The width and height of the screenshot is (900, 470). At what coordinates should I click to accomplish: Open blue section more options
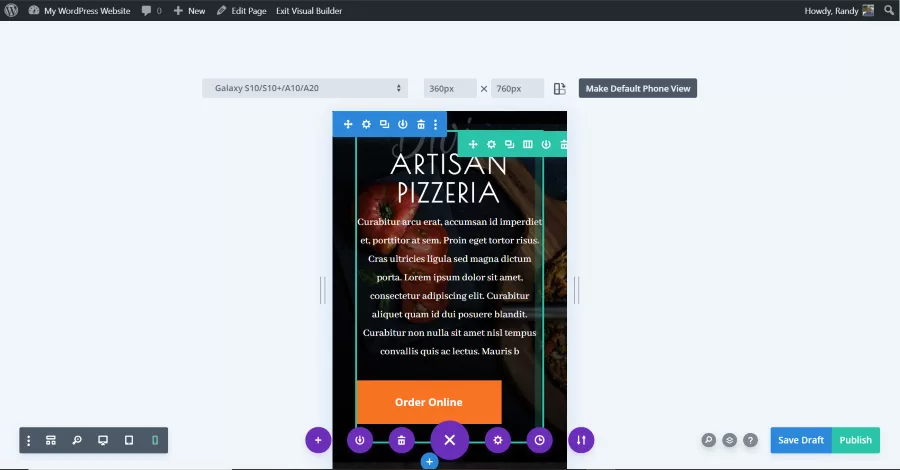point(436,124)
